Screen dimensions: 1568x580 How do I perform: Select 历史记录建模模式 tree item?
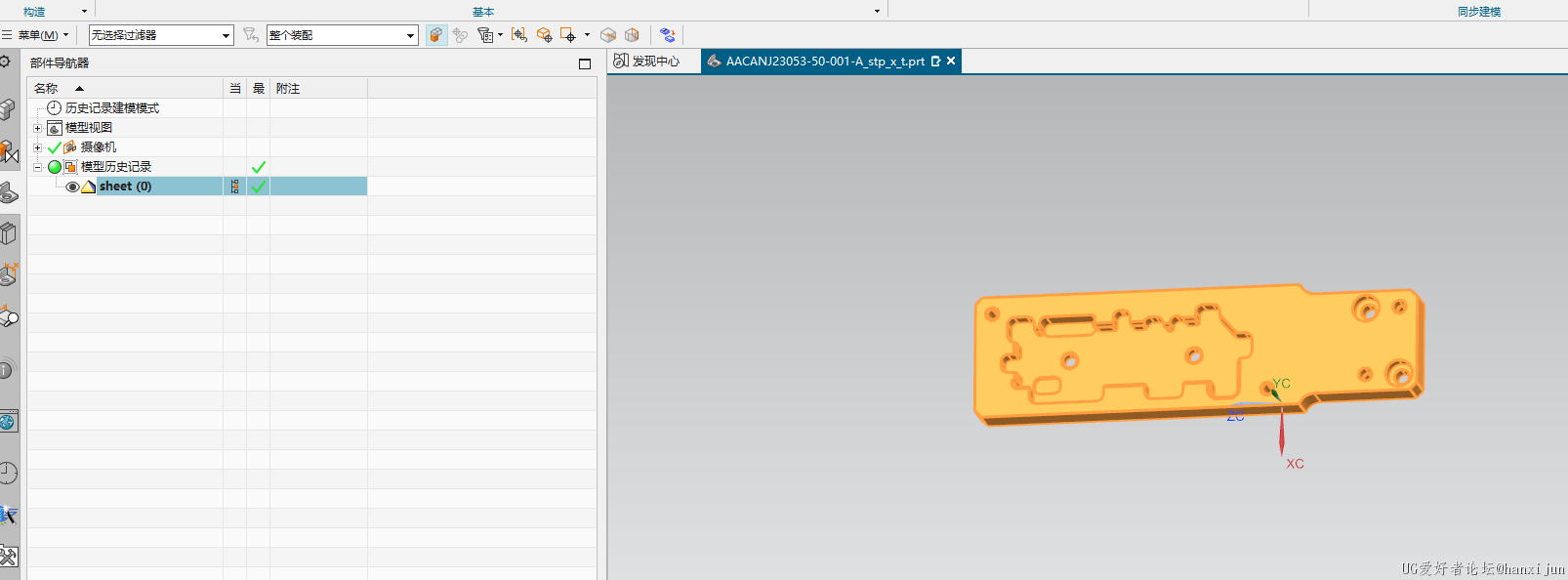112,108
